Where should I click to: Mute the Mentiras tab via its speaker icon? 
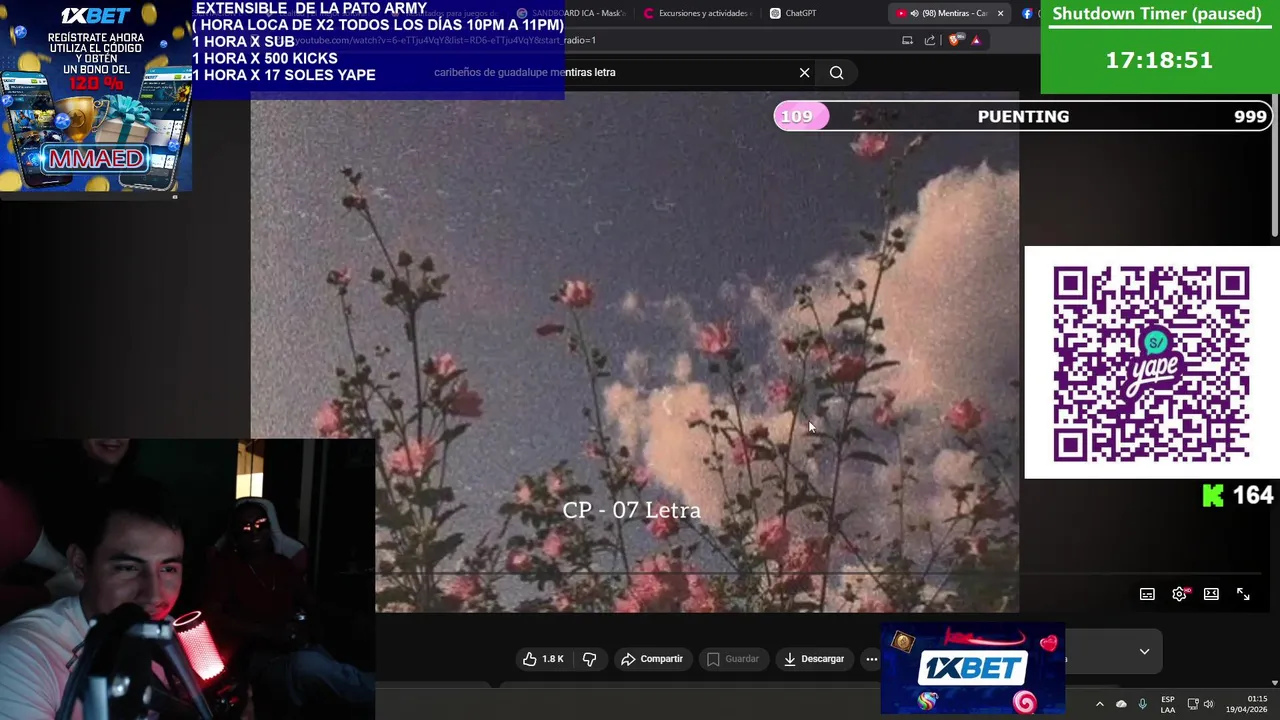pyautogui.click(x=914, y=13)
